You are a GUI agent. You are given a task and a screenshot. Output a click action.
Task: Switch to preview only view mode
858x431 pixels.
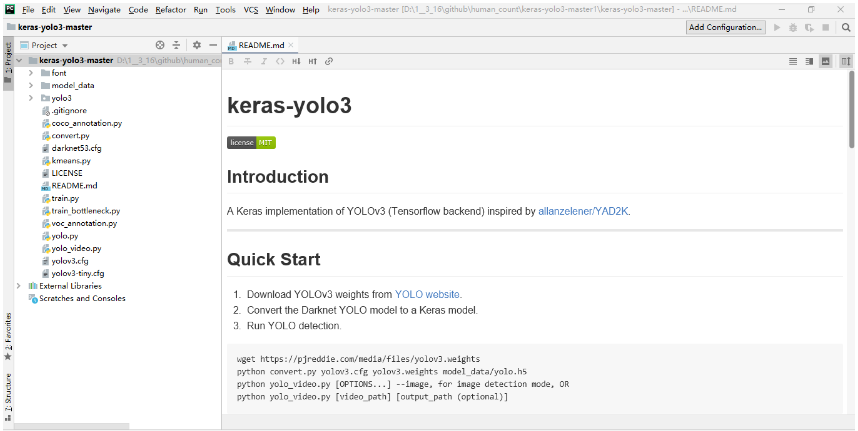pos(826,61)
